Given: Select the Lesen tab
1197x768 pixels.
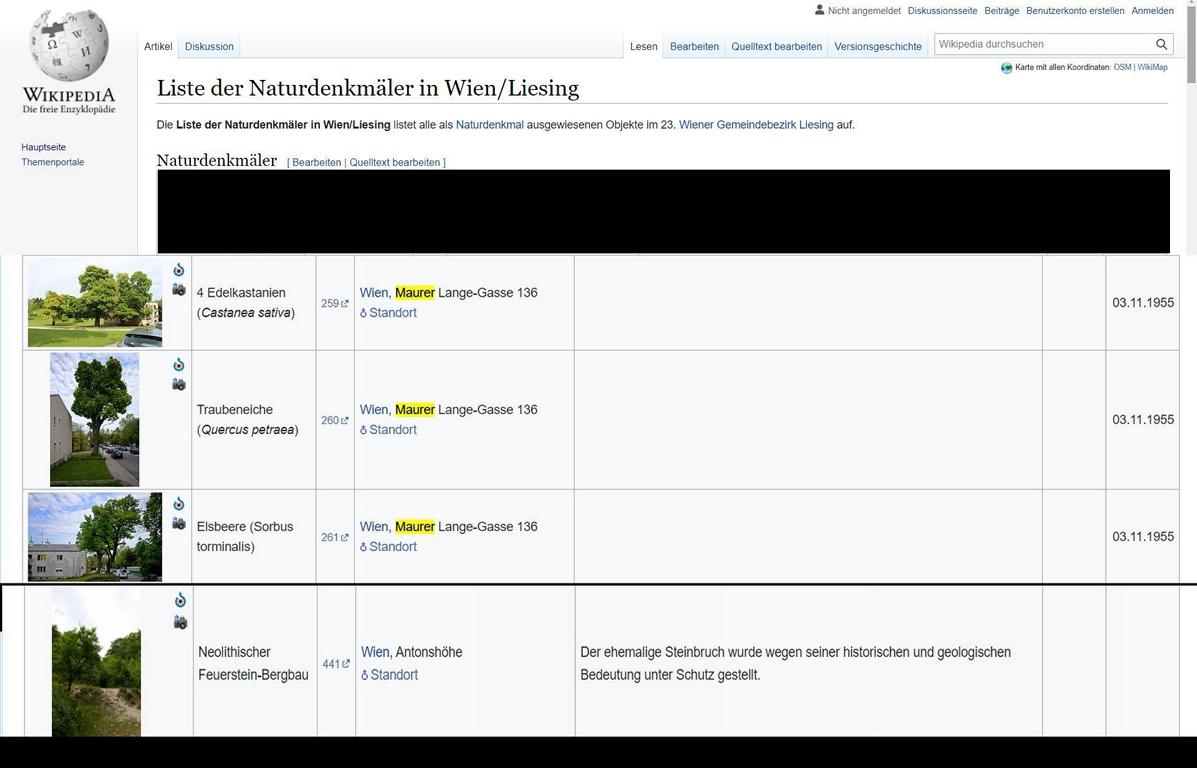Looking at the screenshot, I should pos(644,47).
